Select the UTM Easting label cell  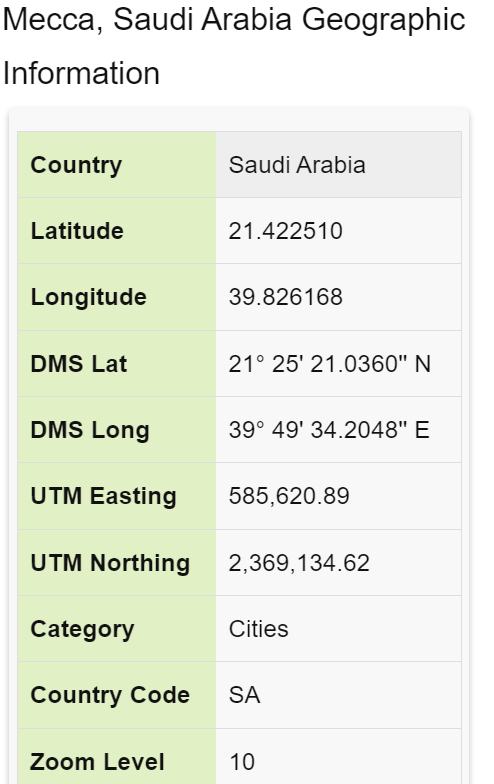pos(117,496)
